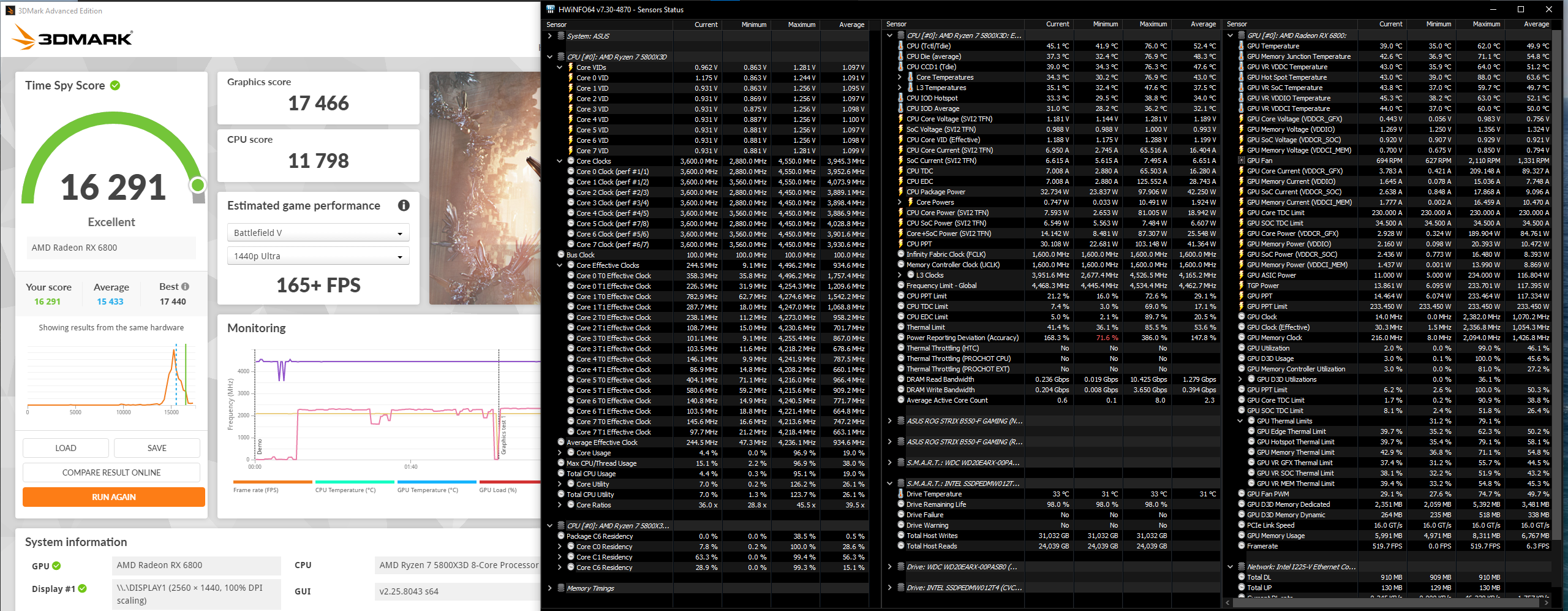Click the info icon next to Best score

tap(185, 287)
